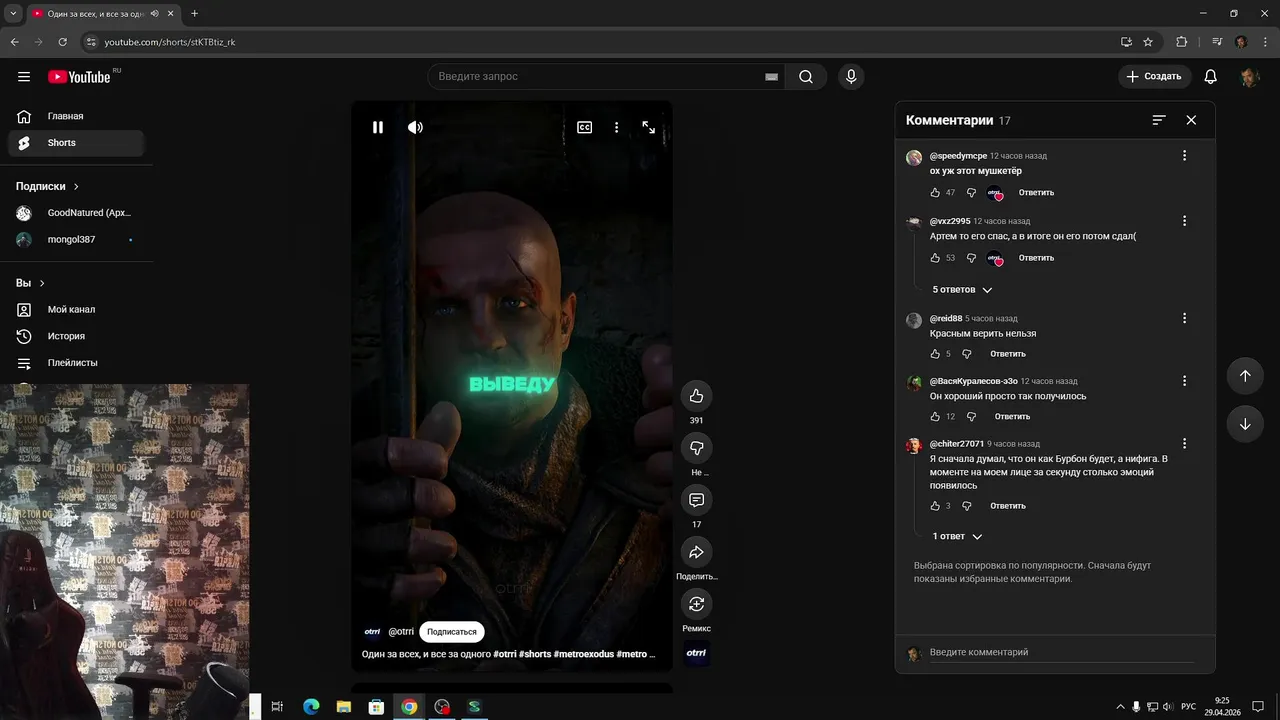Open options for @reid88 comment

(1184, 319)
